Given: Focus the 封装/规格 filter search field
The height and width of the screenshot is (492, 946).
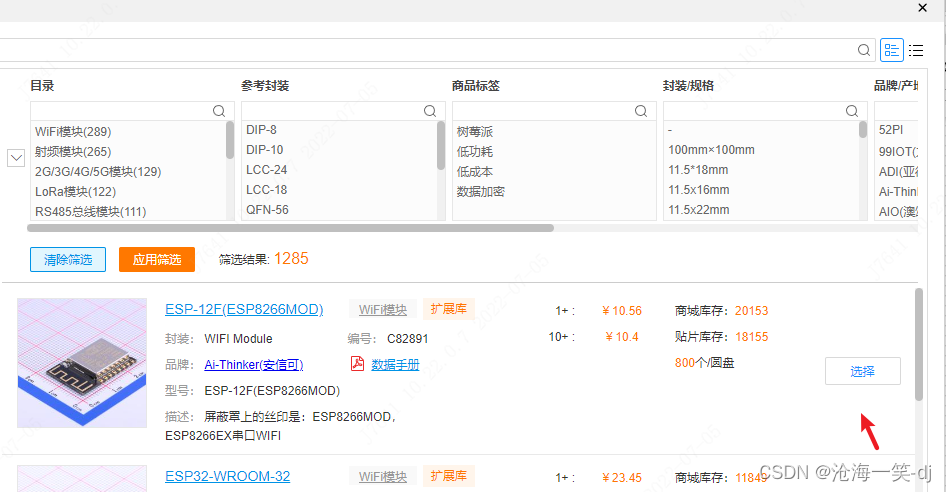Looking at the screenshot, I should pos(764,110).
